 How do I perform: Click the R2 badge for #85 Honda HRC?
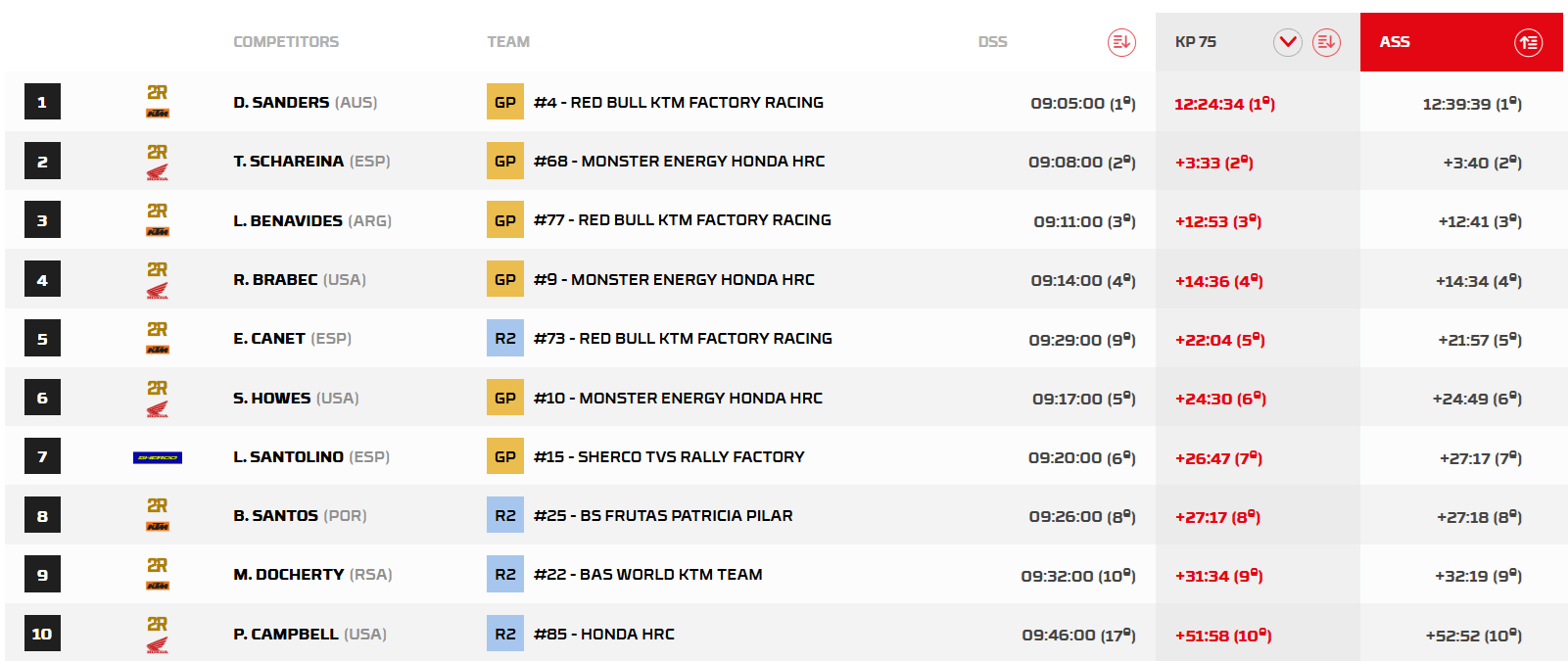pyautogui.click(x=505, y=634)
